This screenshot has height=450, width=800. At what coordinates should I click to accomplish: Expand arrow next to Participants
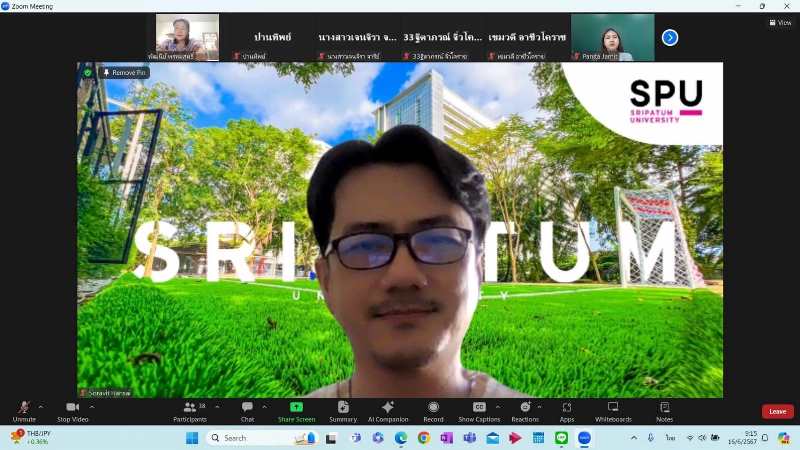[x=217, y=407]
